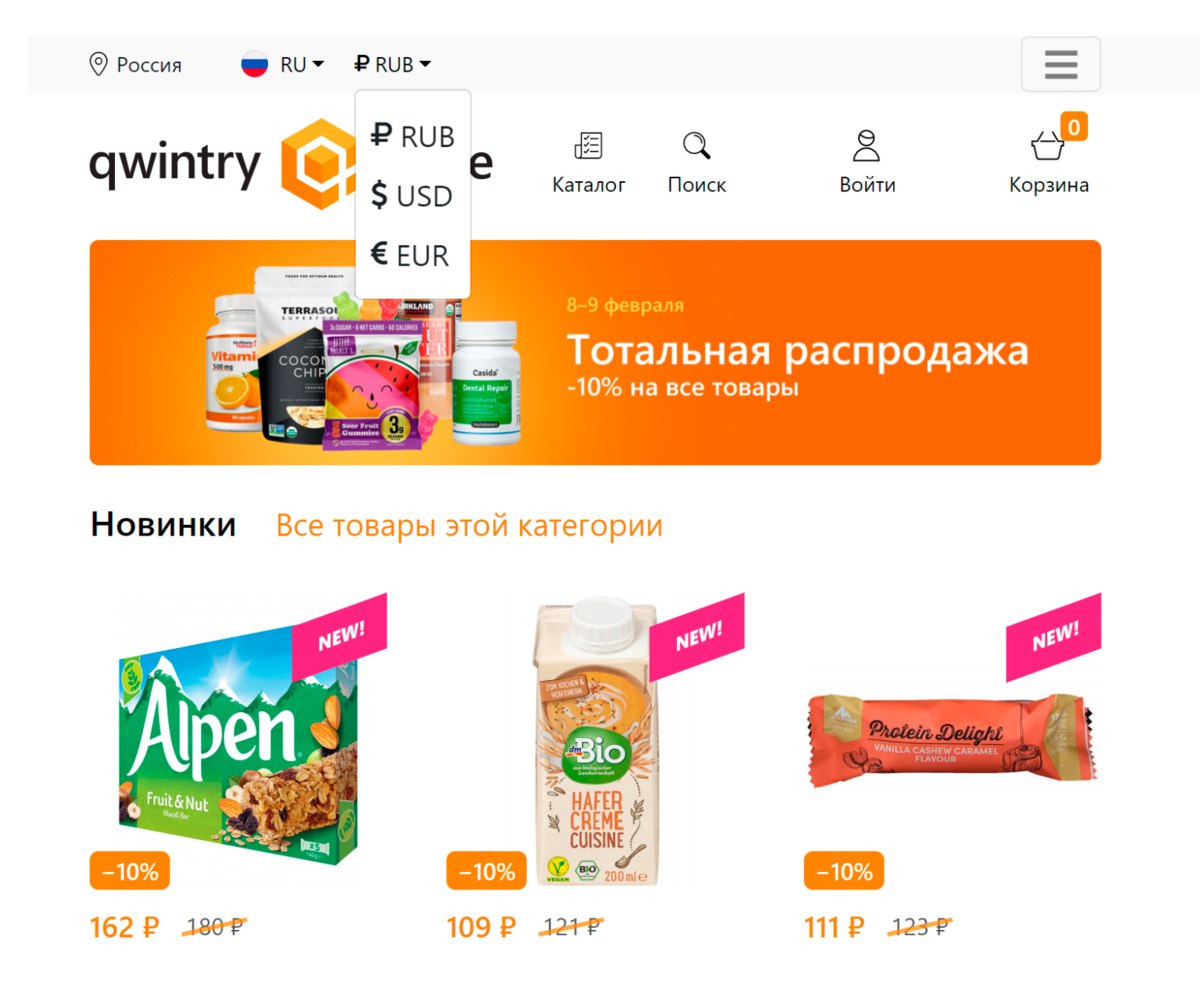The image size is (1200, 981).
Task: Open the Корзина basket icon
Action: tap(1047, 147)
